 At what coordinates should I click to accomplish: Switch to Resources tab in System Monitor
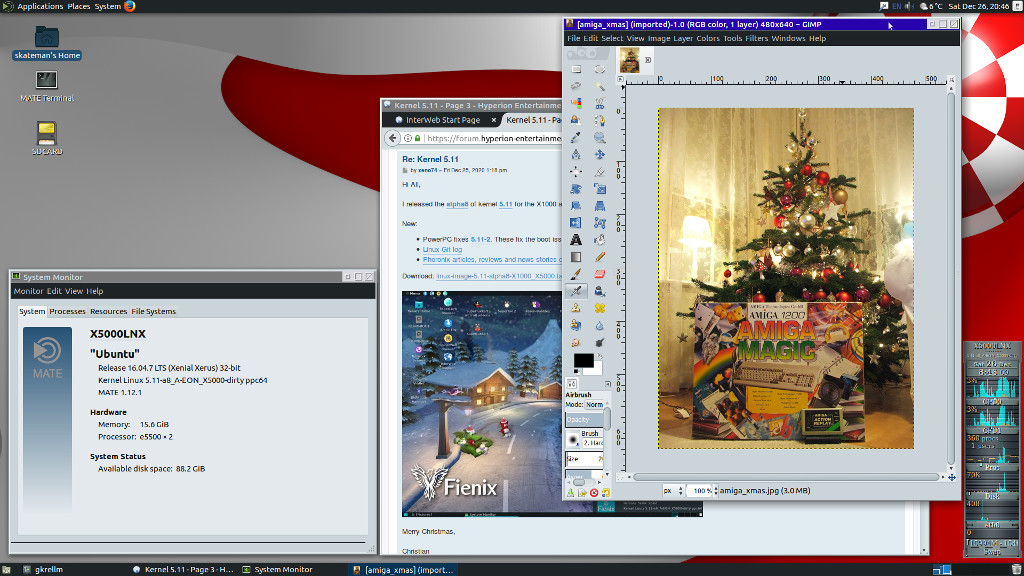click(108, 312)
